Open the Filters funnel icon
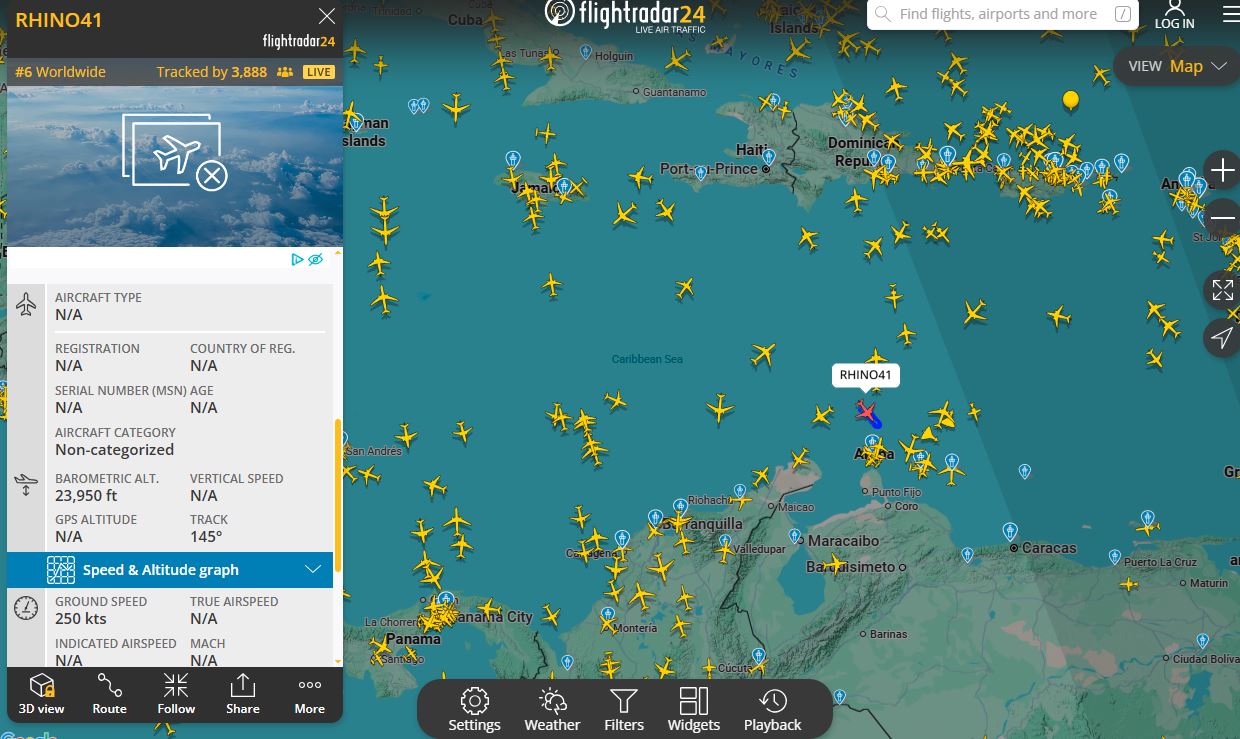 [x=624, y=710]
